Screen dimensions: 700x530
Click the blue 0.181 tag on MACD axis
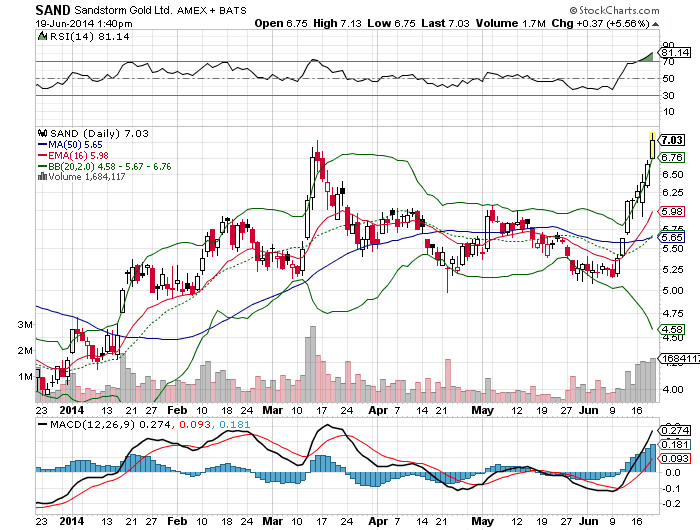675,445
